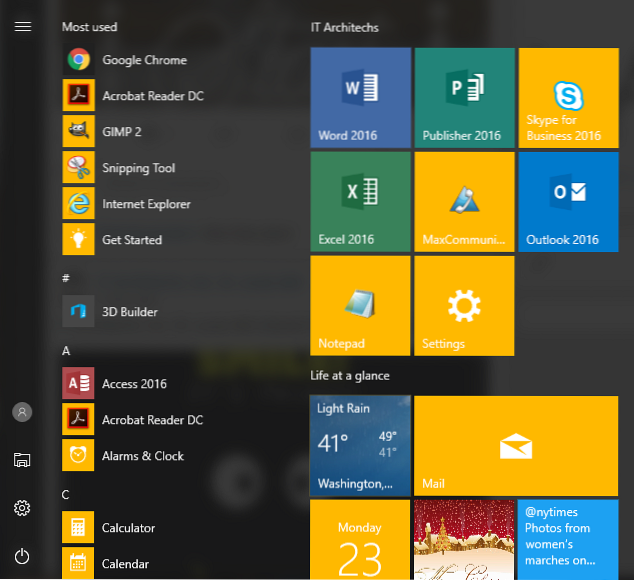Select 3D Builder in the app list
The width and height of the screenshot is (634, 580).
click(129, 312)
